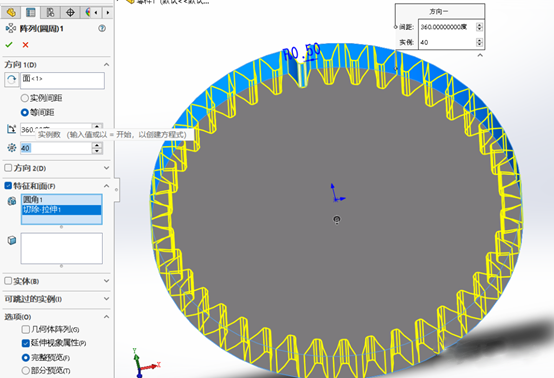Click the panel collapse handle on the divider
The height and width of the screenshot is (378, 554).
coord(116,190)
